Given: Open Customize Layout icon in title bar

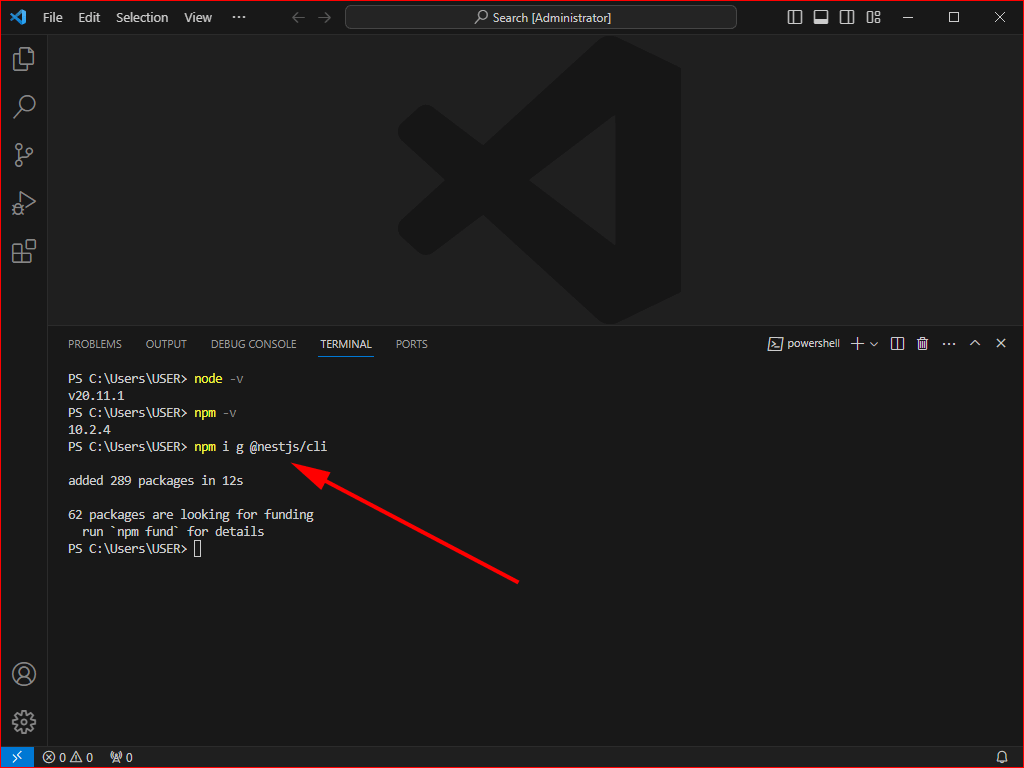Looking at the screenshot, I should pos(874,18).
